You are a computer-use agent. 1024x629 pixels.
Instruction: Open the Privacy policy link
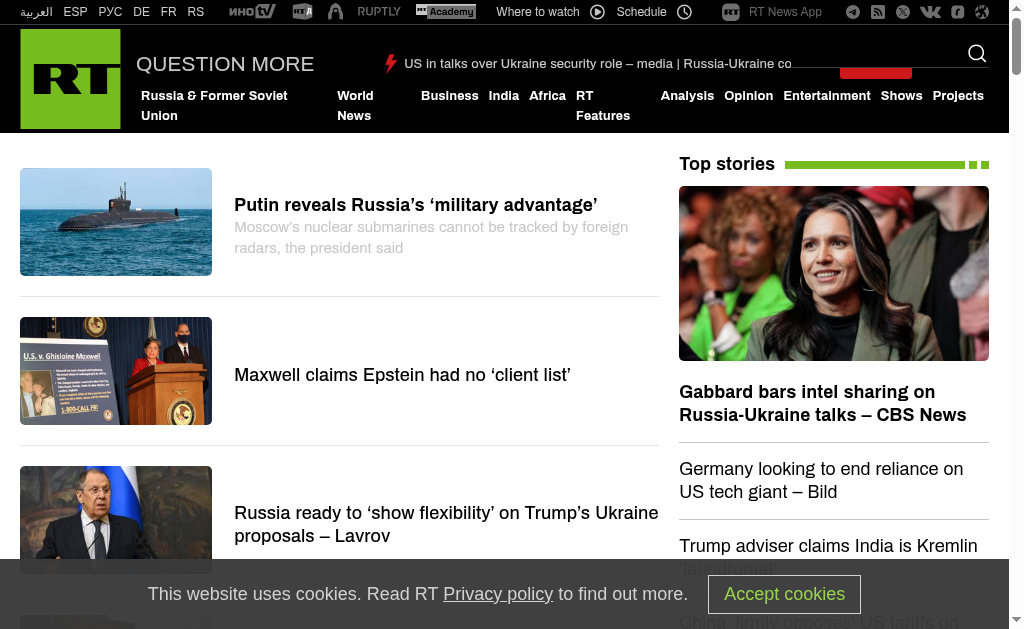tap(498, 594)
